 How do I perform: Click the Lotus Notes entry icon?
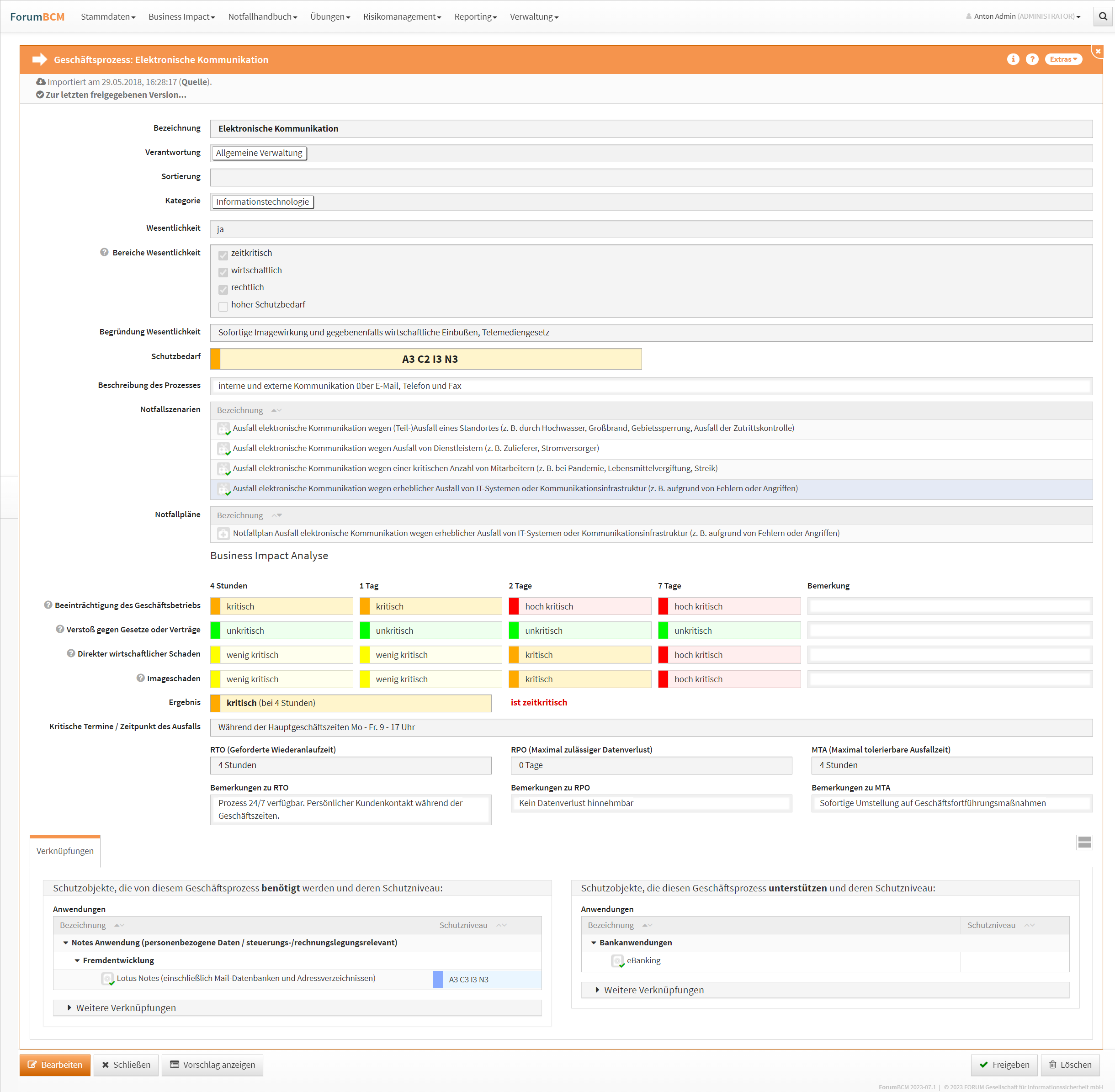pyautogui.click(x=107, y=979)
